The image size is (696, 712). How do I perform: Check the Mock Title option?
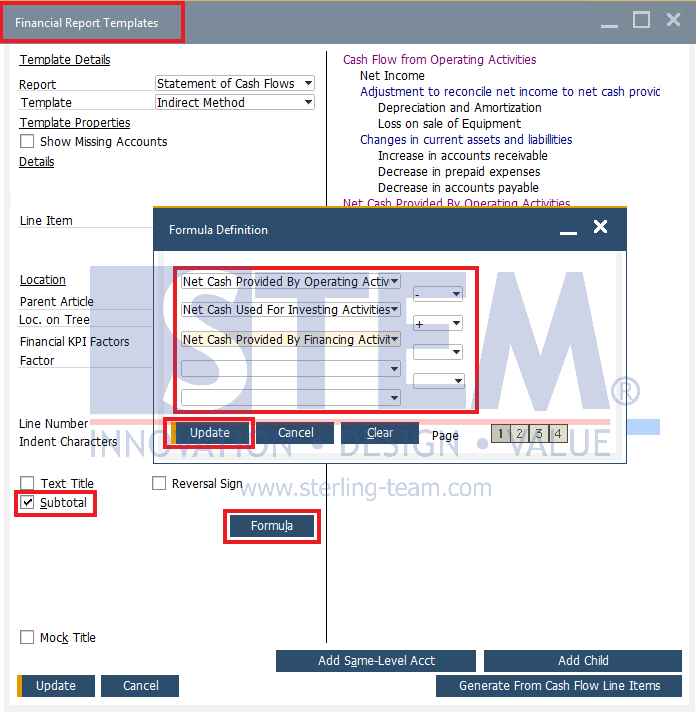pos(27,637)
